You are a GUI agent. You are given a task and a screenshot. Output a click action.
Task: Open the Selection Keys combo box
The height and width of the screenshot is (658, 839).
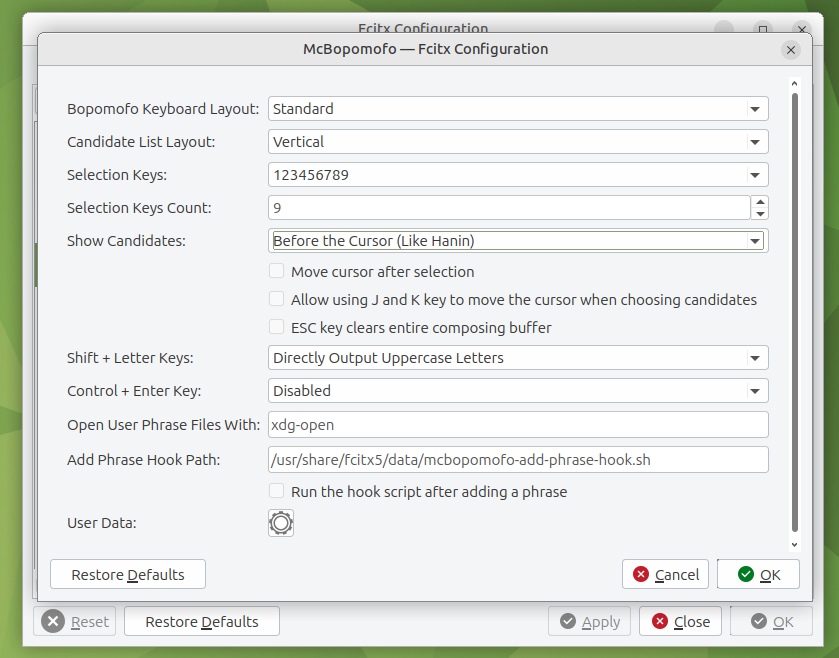point(518,175)
